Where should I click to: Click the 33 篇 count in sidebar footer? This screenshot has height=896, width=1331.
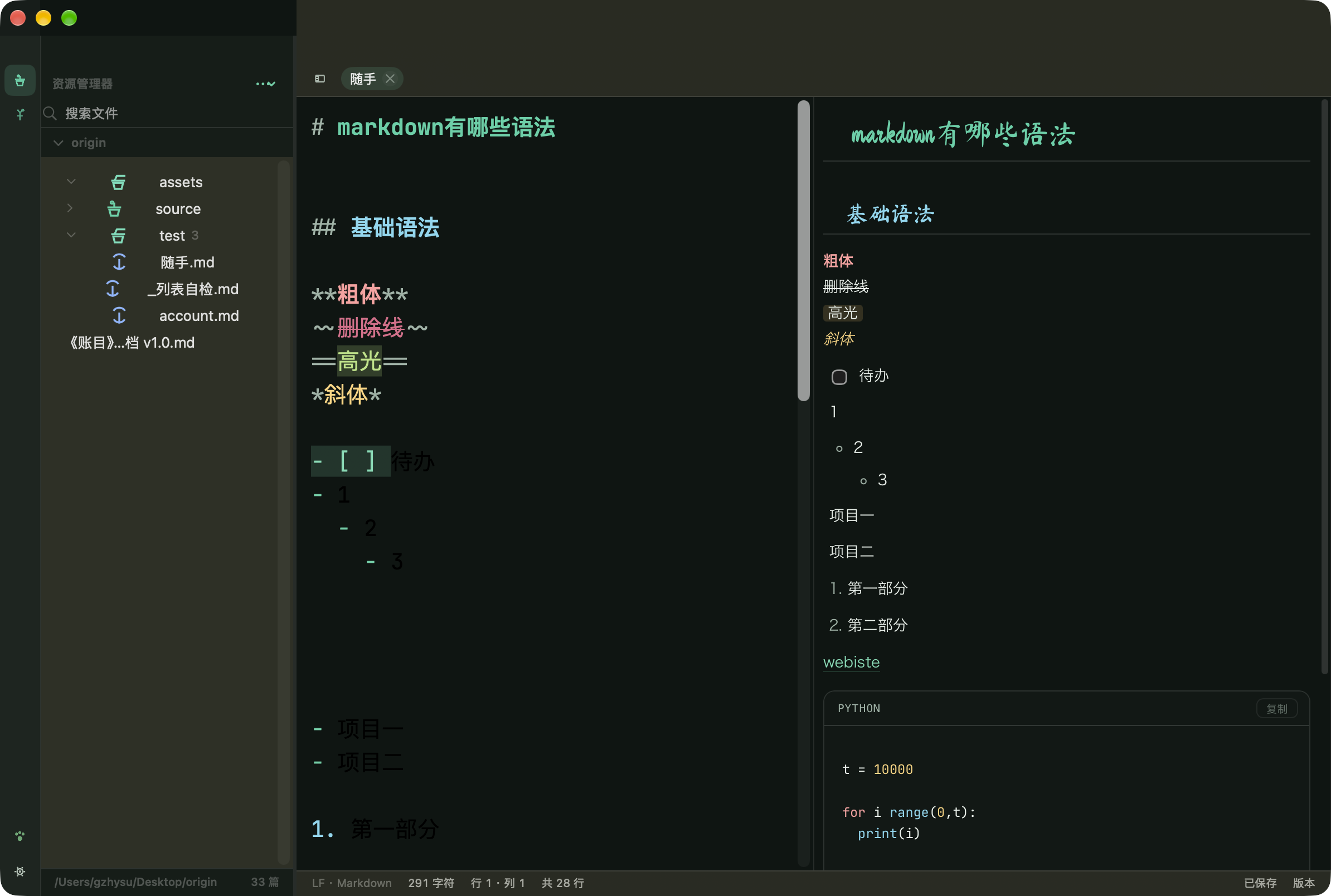[265, 882]
